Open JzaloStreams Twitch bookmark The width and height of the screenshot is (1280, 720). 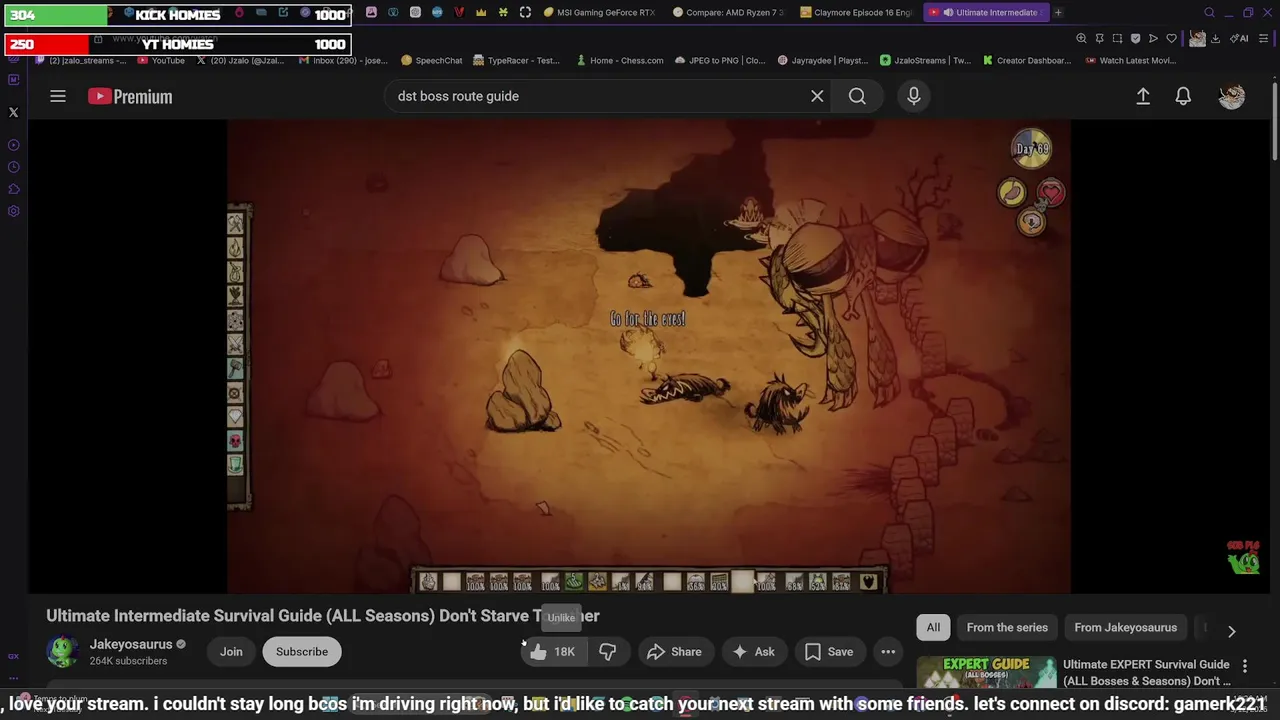[925, 60]
